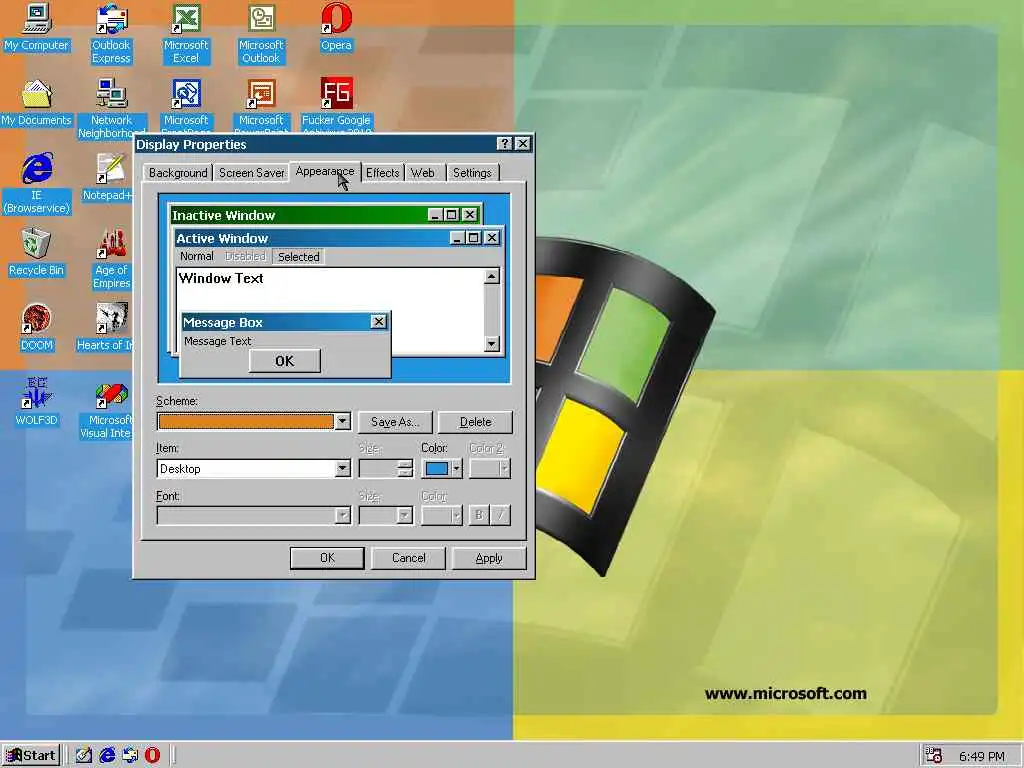Select the Hearts of Iron shortcut

[106, 328]
